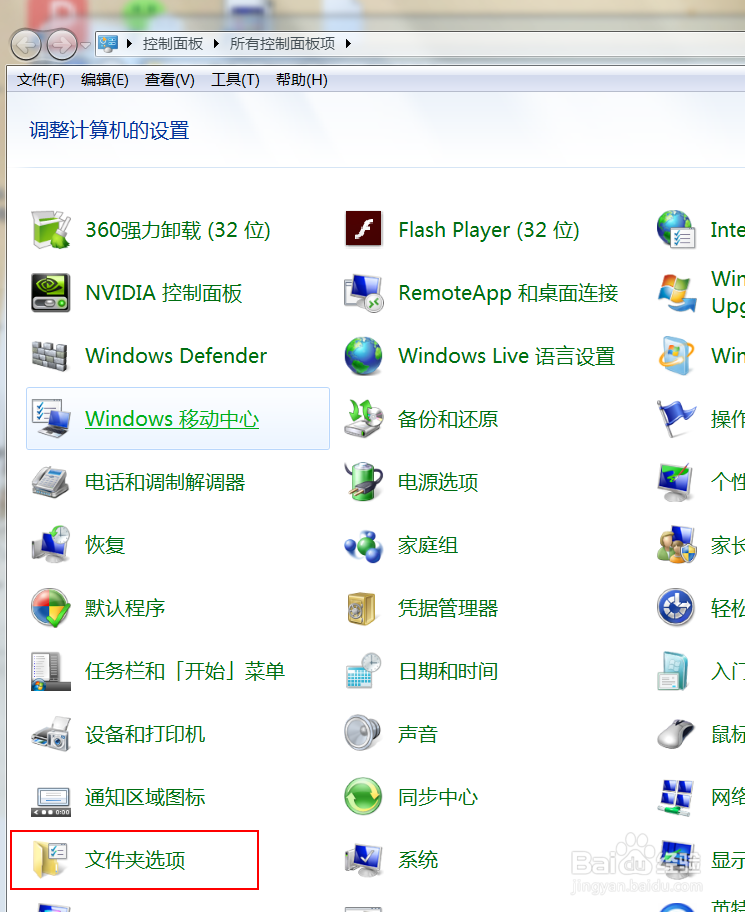The image size is (745, 912).
Task: Click the Windows Defender link text
Action: pyautogui.click(x=176, y=355)
